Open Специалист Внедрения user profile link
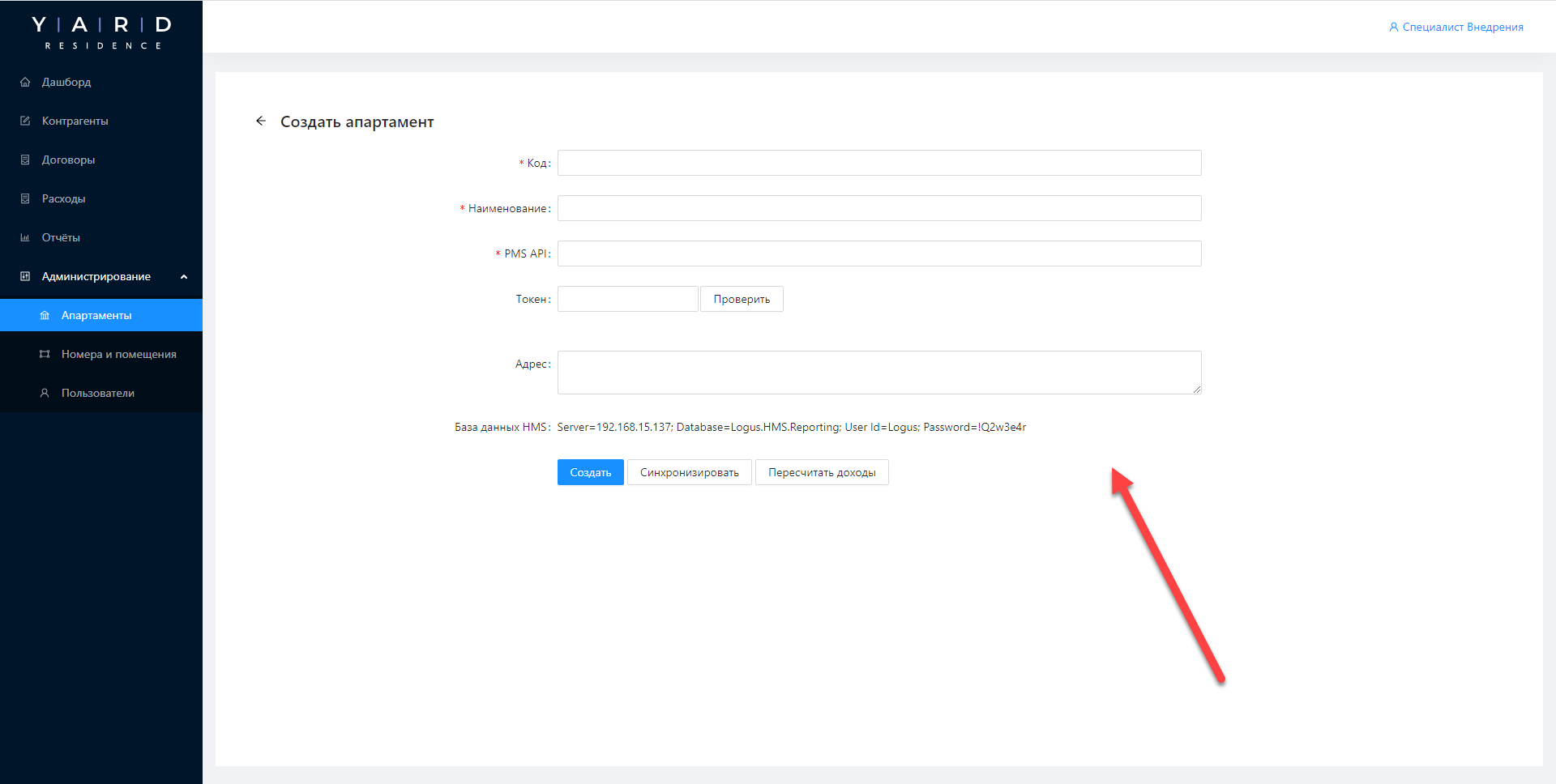1556x784 pixels. (x=1456, y=27)
